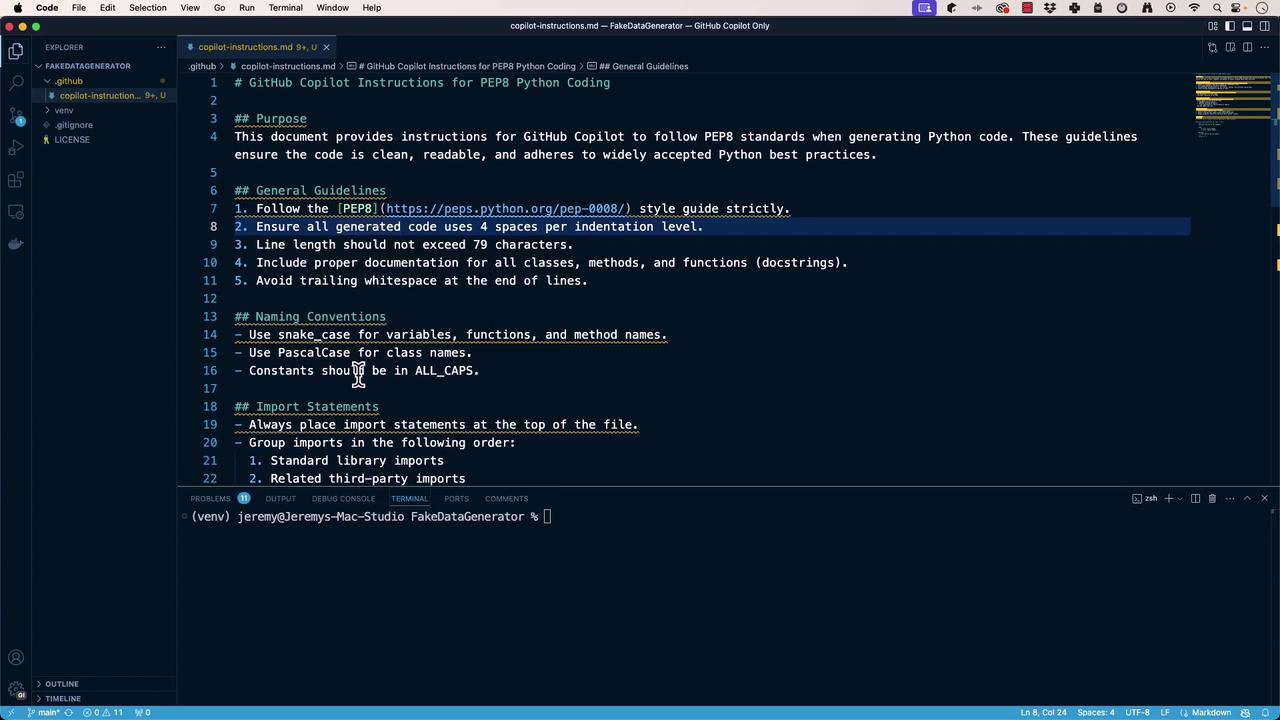Viewport: 1280px width, 720px height.
Task: Open Markdown preview to the side
Action: (x=1231, y=47)
